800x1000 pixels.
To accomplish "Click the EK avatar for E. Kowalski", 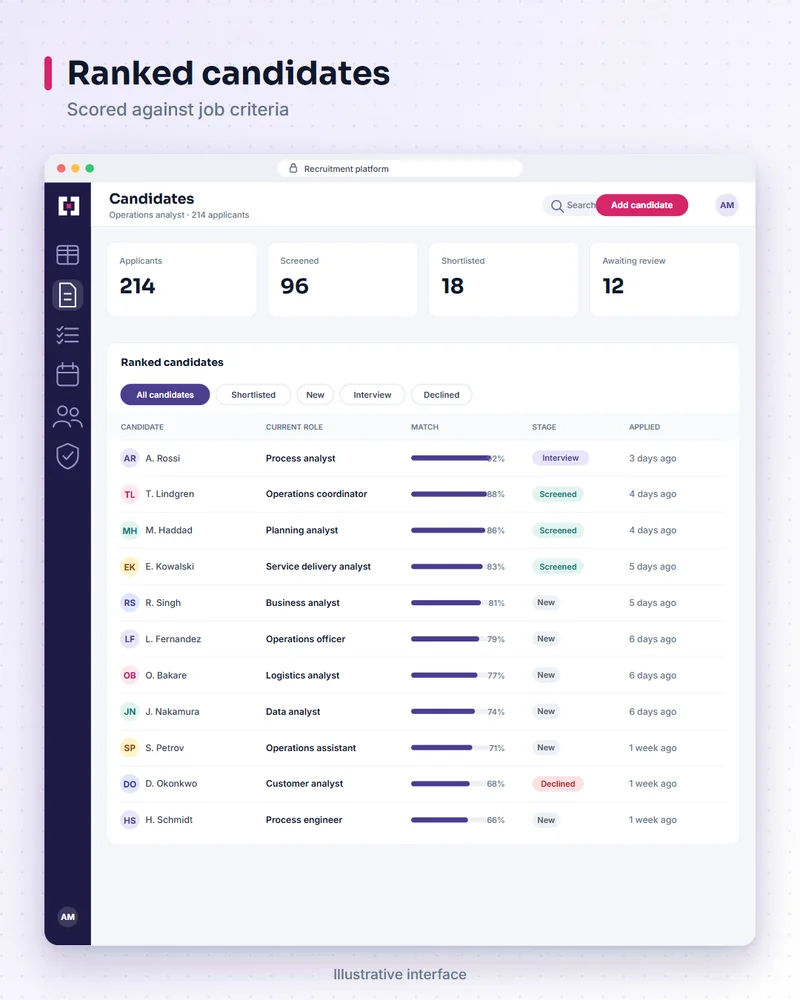I will click(130, 567).
